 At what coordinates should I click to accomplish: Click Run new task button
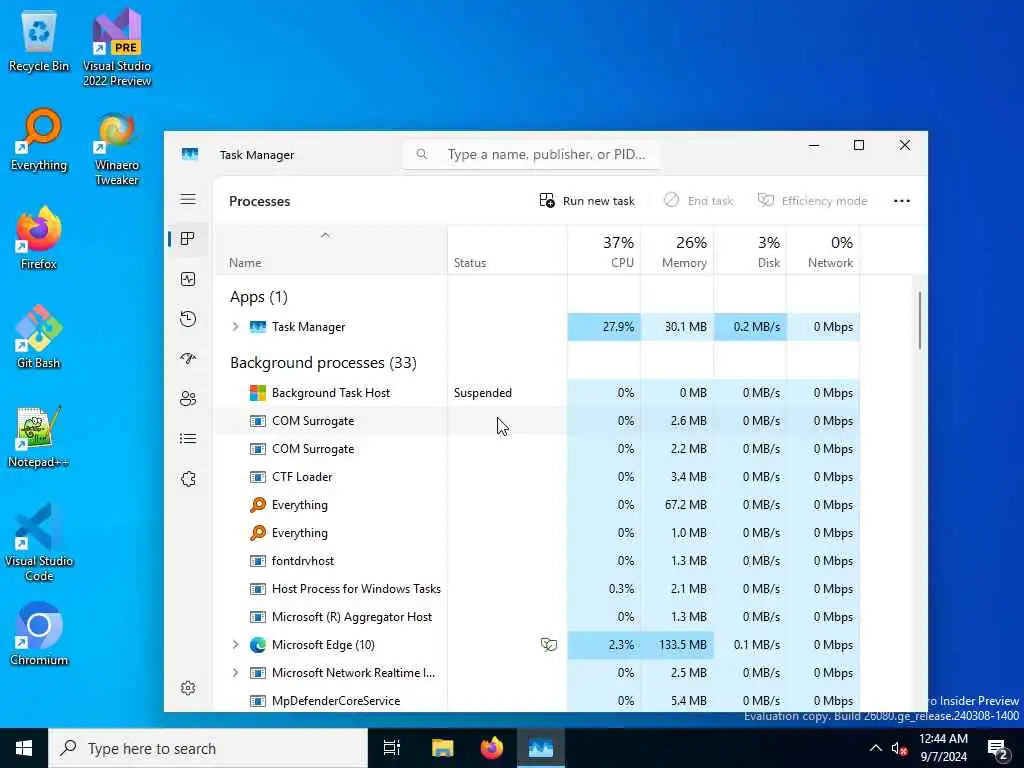(587, 200)
